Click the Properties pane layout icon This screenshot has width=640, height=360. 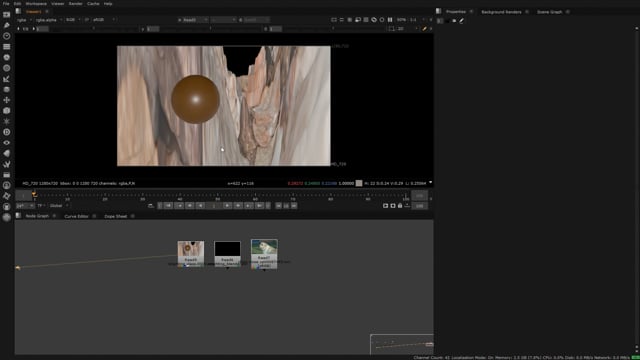[438, 11]
